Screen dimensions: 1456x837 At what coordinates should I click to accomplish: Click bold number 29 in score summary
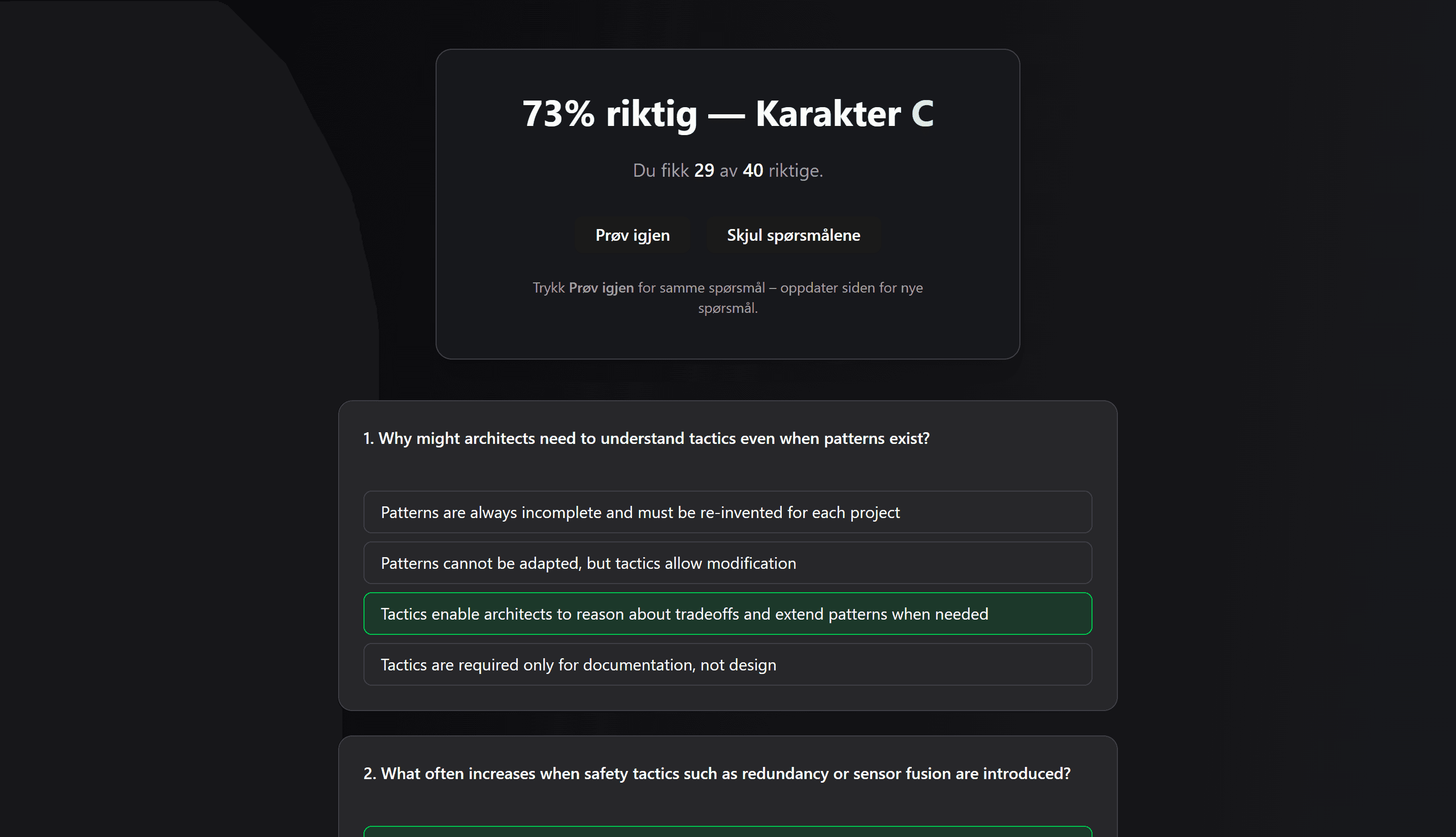(x=704, y=171)
